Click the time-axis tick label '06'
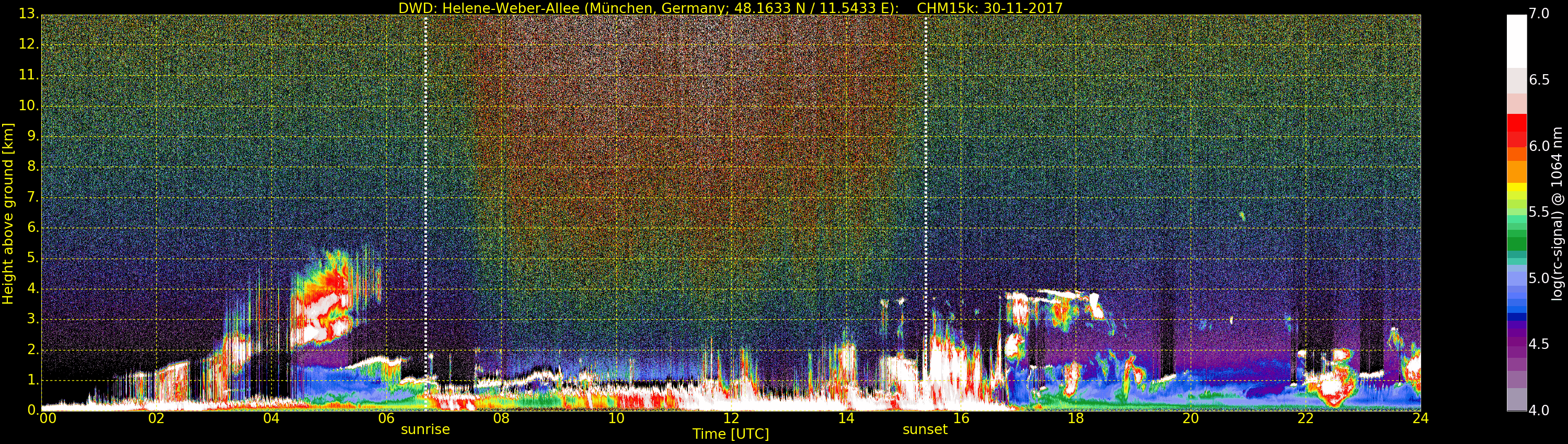 tap(386, 418)
